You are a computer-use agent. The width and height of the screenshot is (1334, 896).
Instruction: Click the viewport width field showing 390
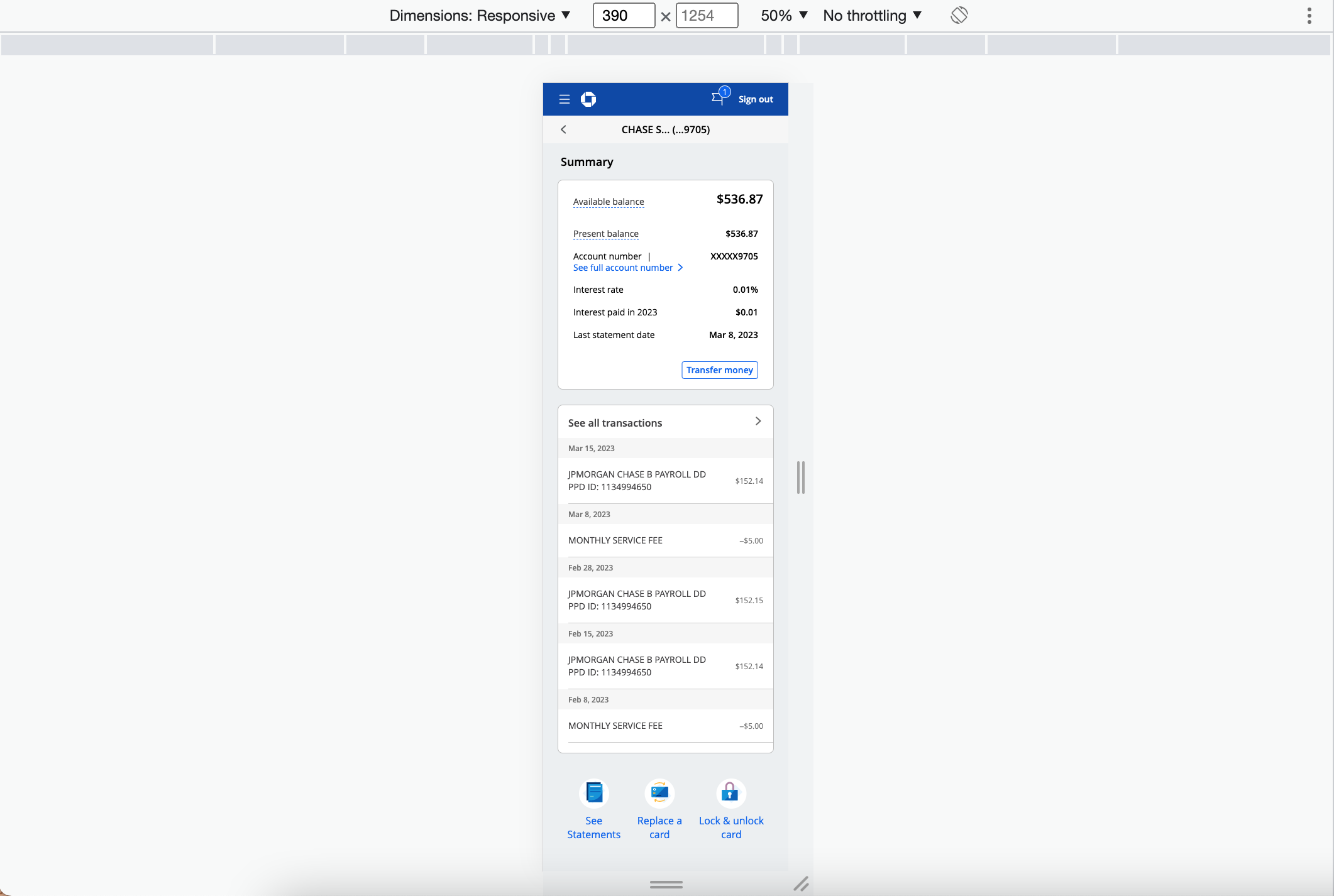click(x=623, y=15)
